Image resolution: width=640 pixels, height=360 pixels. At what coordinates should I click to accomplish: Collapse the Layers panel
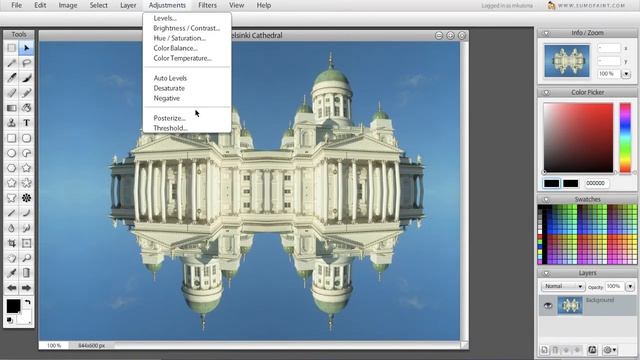pos(546,273)
